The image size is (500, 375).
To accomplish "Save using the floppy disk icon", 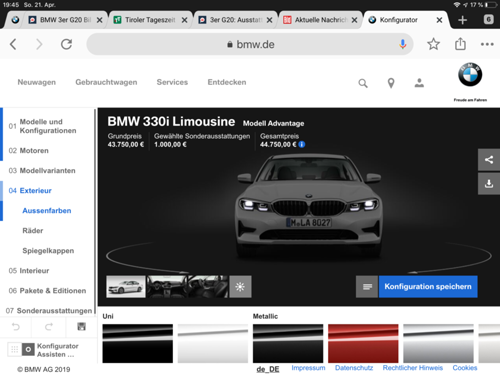I will pos(81,326).
